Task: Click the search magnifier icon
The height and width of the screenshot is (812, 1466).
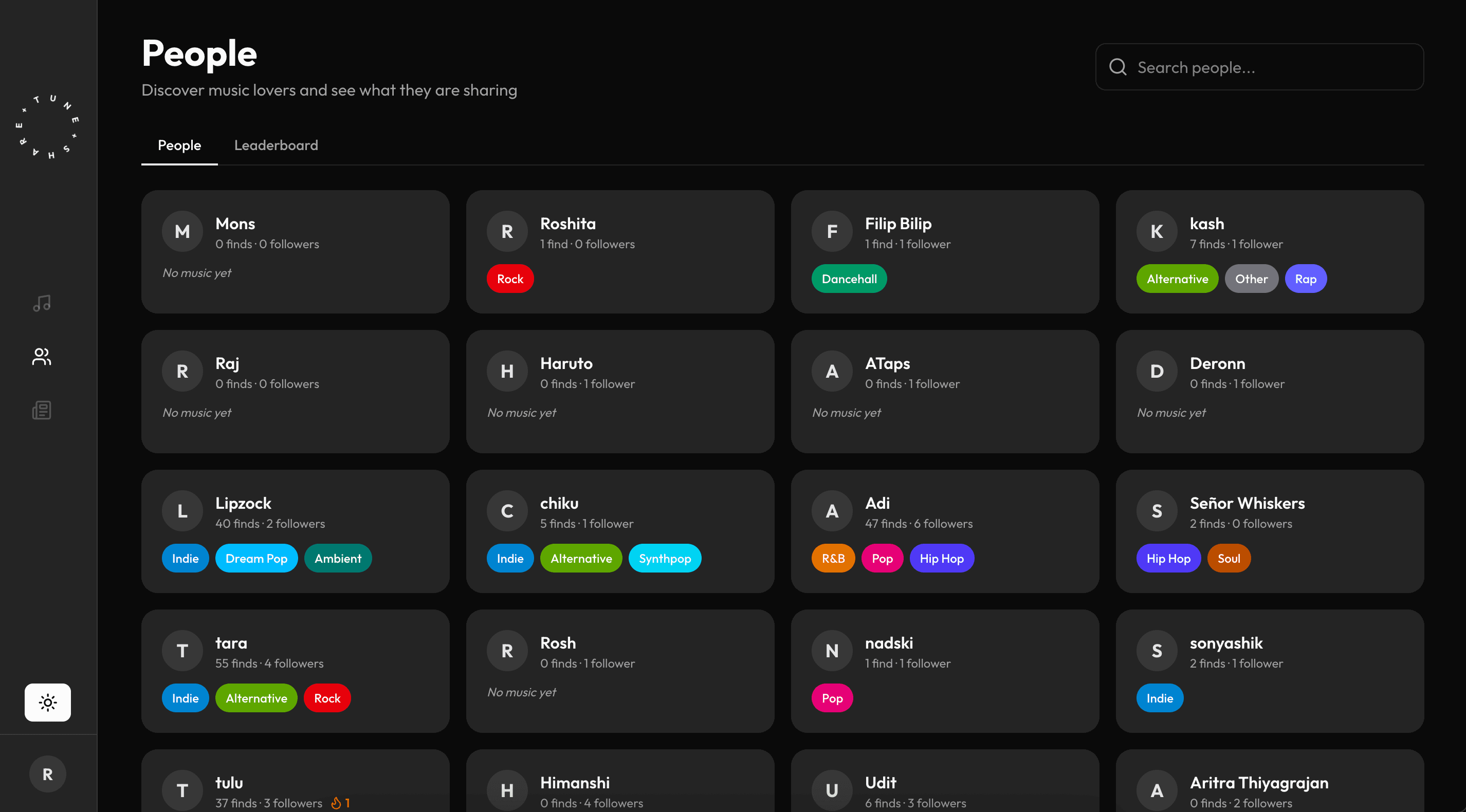Action: coord(1117,67)
